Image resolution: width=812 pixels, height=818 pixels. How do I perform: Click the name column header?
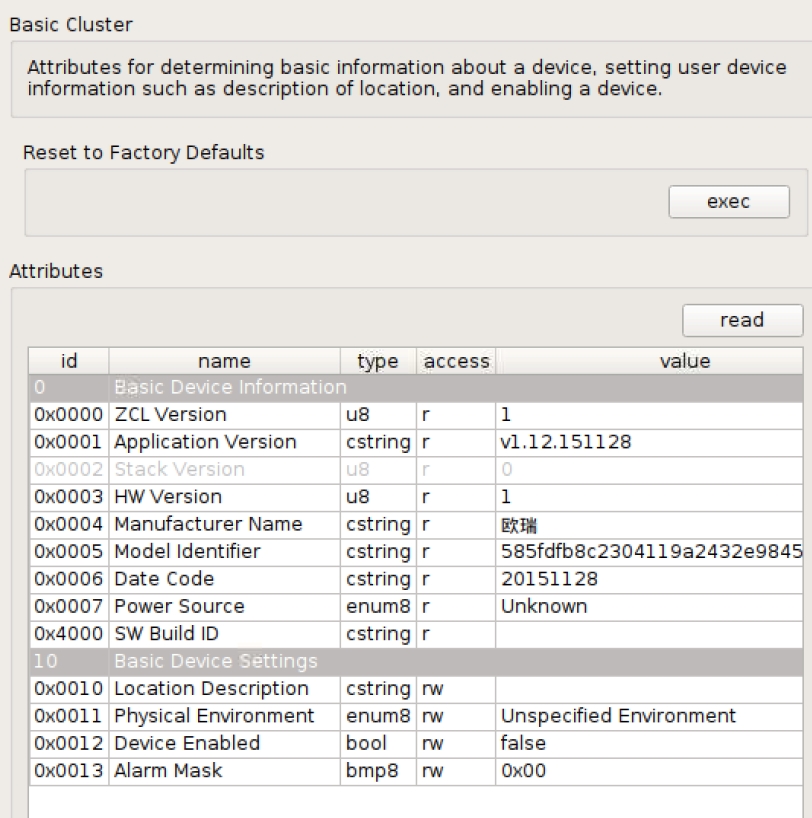pos(224,361)
